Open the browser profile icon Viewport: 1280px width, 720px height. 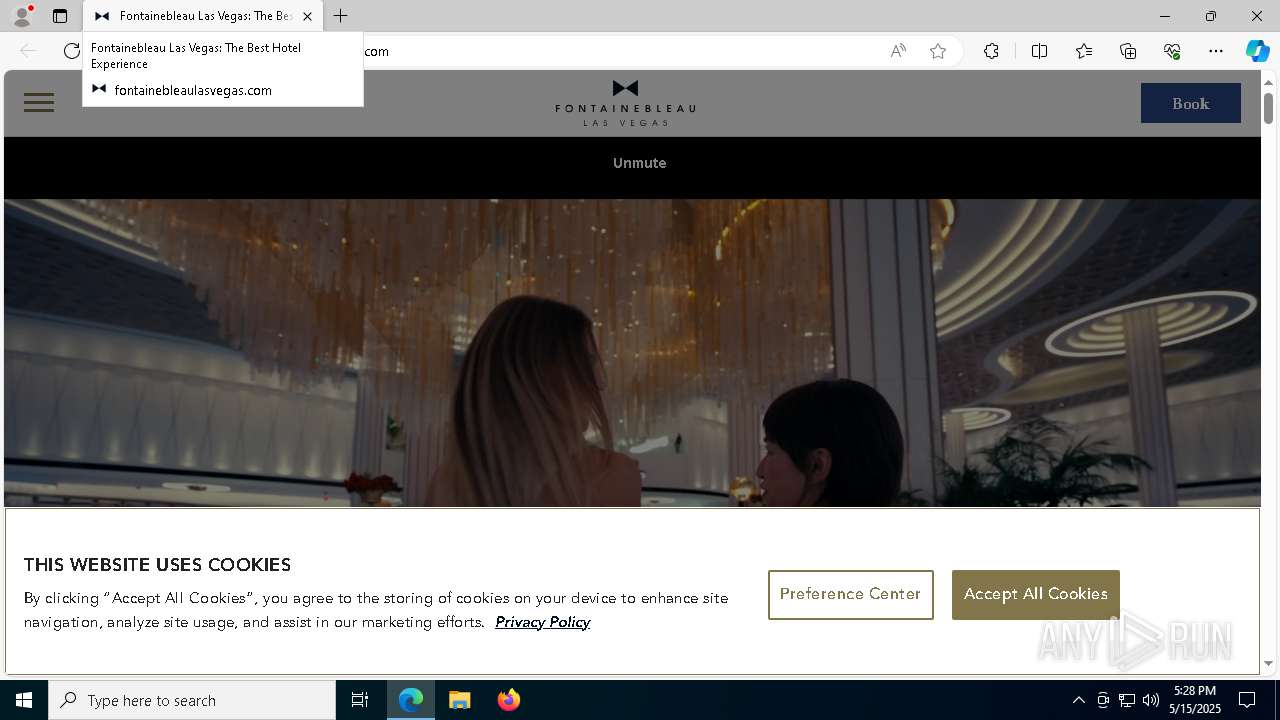22,16
